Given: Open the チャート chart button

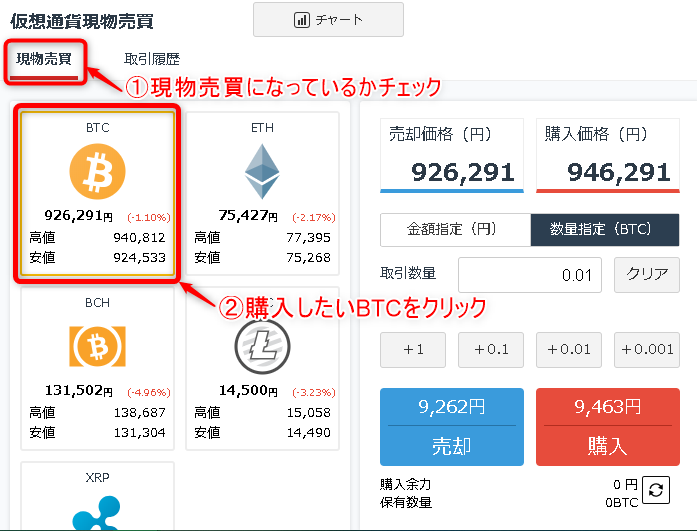Looking at the screenshot, I should click(x=328, y=20).
